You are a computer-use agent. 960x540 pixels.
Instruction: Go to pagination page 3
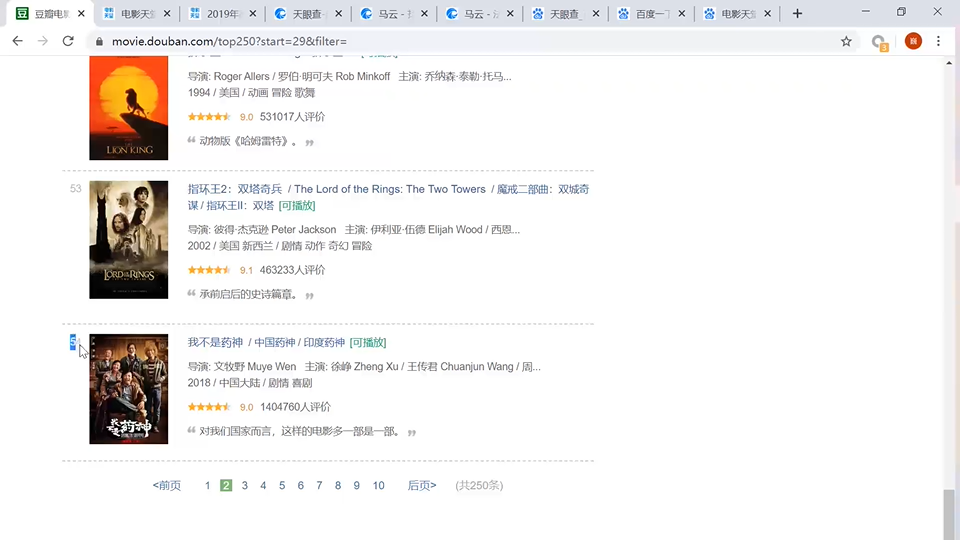coord(245,486)
